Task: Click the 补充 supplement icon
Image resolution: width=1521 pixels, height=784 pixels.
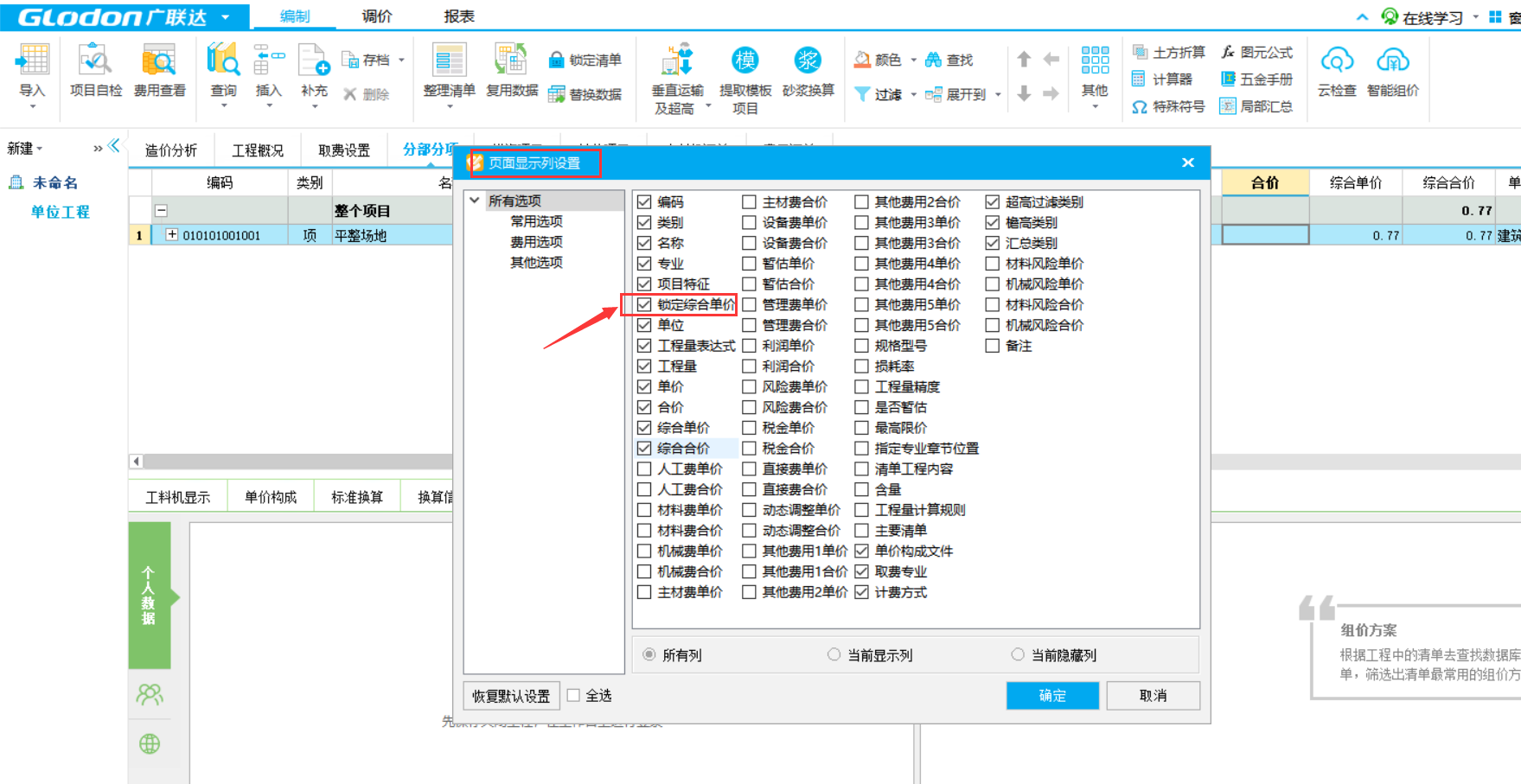Action: click(x=314, y=61)
